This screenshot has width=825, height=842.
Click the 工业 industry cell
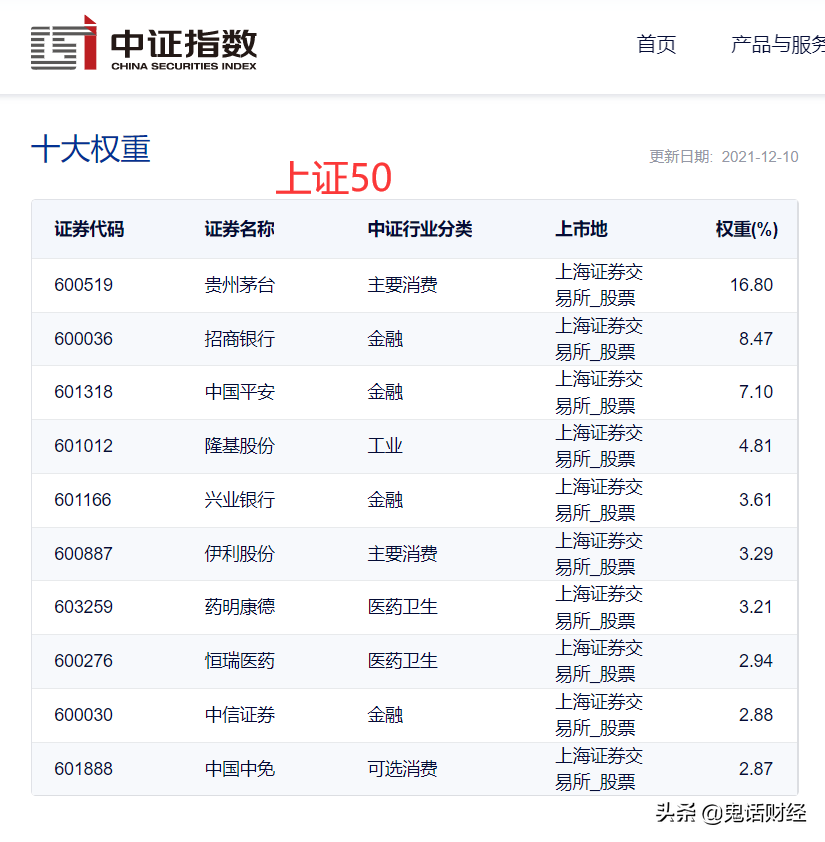(x=385, y=446)
